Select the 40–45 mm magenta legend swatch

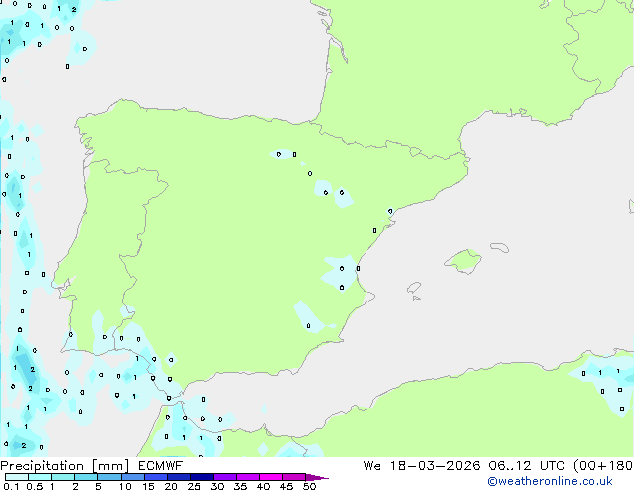pos(271,477)
